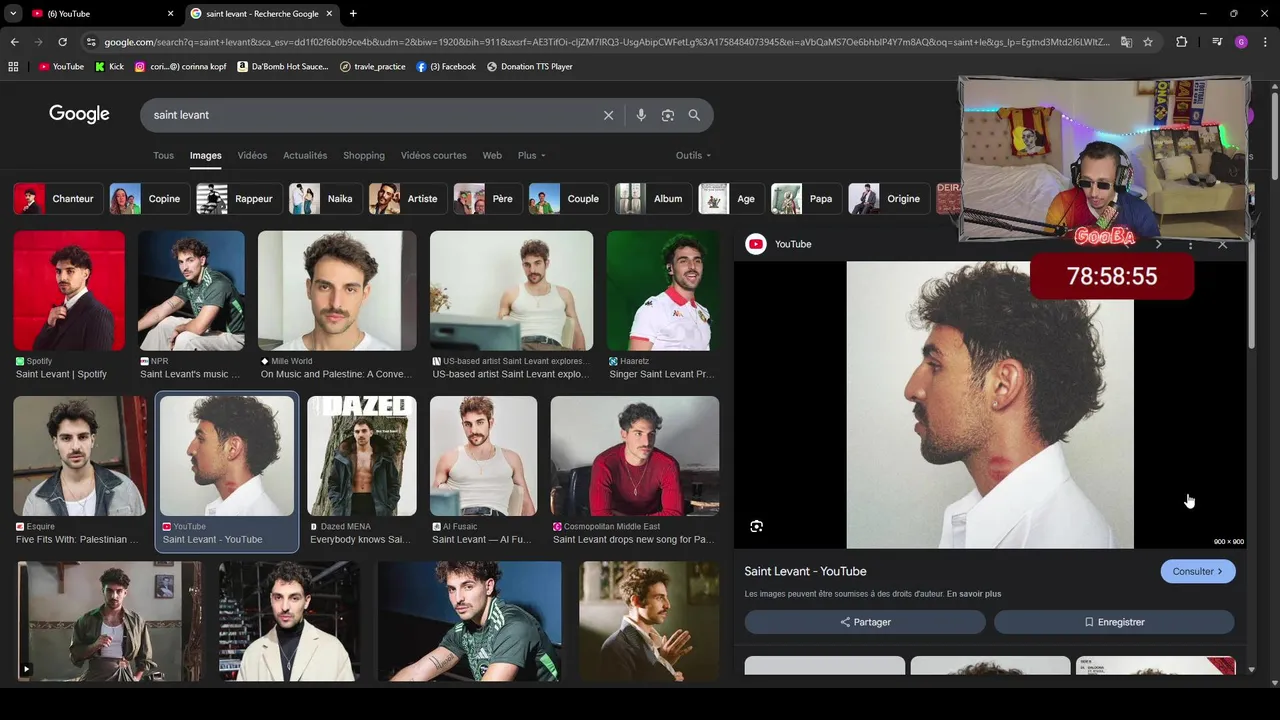
Task: Open the apps grid in bookmarks bar
Action: pyautogui.click(x=13, y=66)
